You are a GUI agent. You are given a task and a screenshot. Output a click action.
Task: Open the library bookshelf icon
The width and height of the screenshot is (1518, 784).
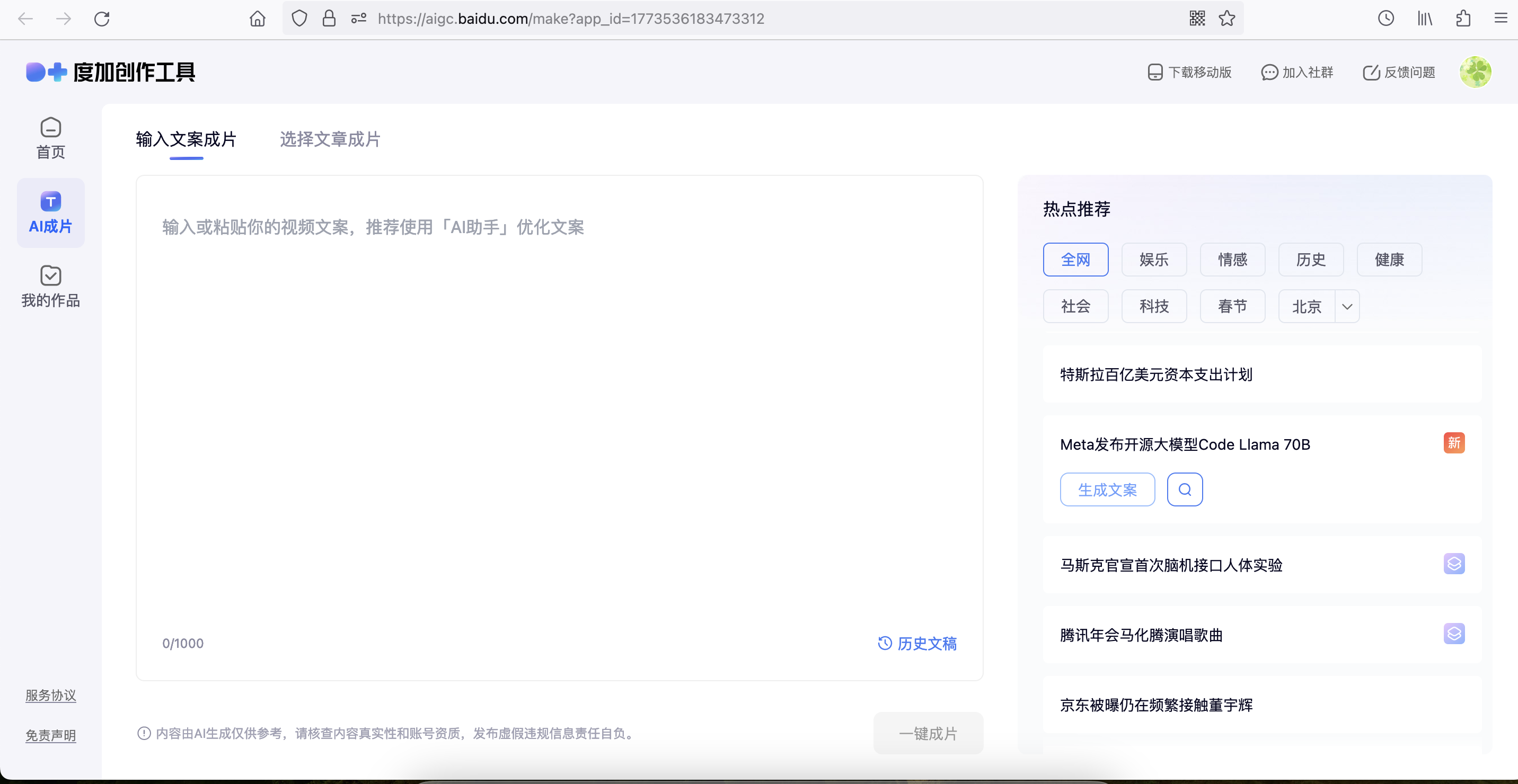[1425, 19]
